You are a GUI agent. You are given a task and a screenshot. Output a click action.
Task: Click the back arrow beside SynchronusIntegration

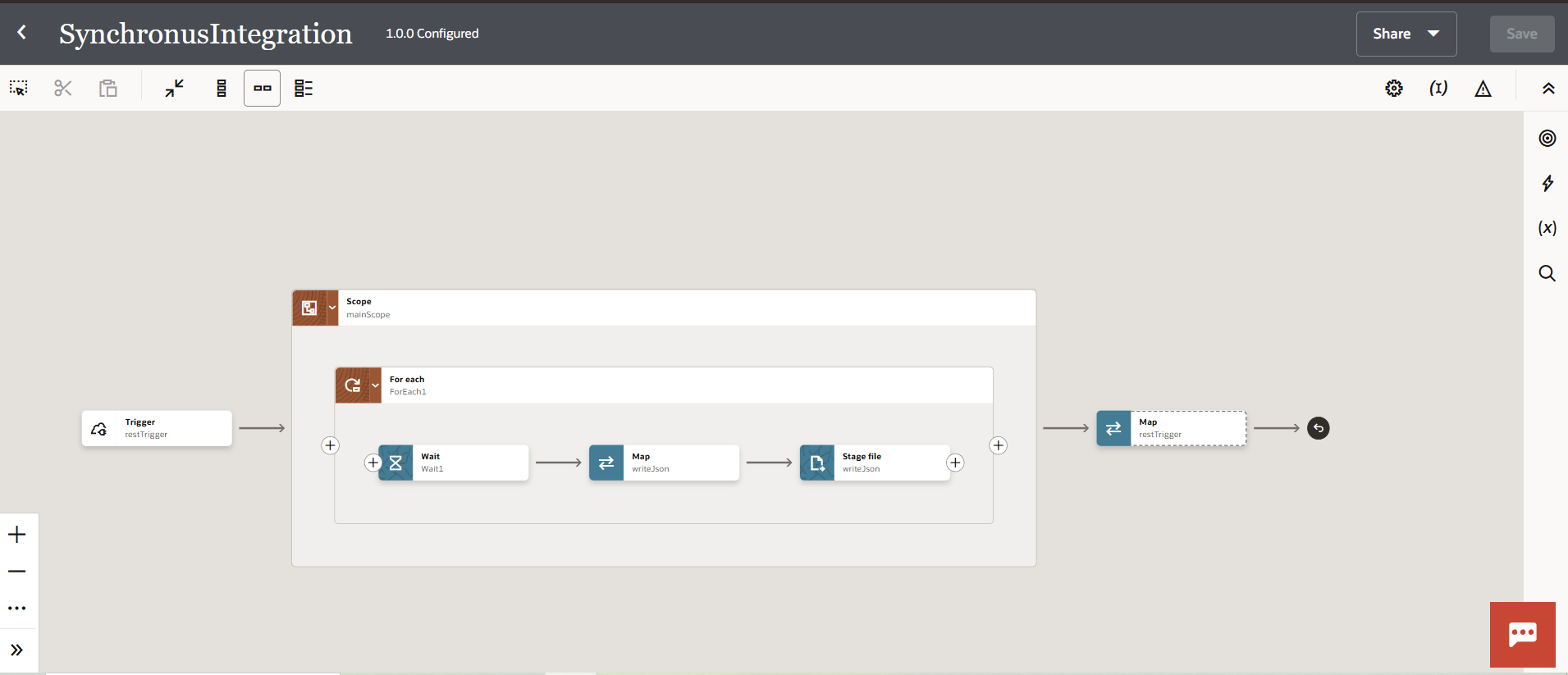(x=22, y=33)
